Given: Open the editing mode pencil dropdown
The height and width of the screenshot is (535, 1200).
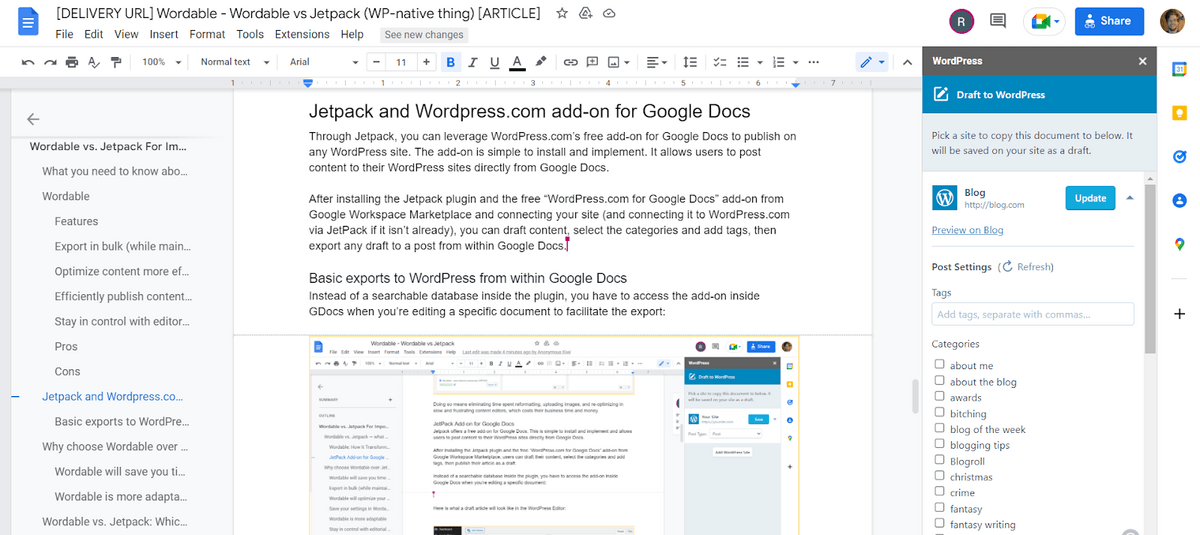Looking at the screenshot, I should (x=871, y=62).
